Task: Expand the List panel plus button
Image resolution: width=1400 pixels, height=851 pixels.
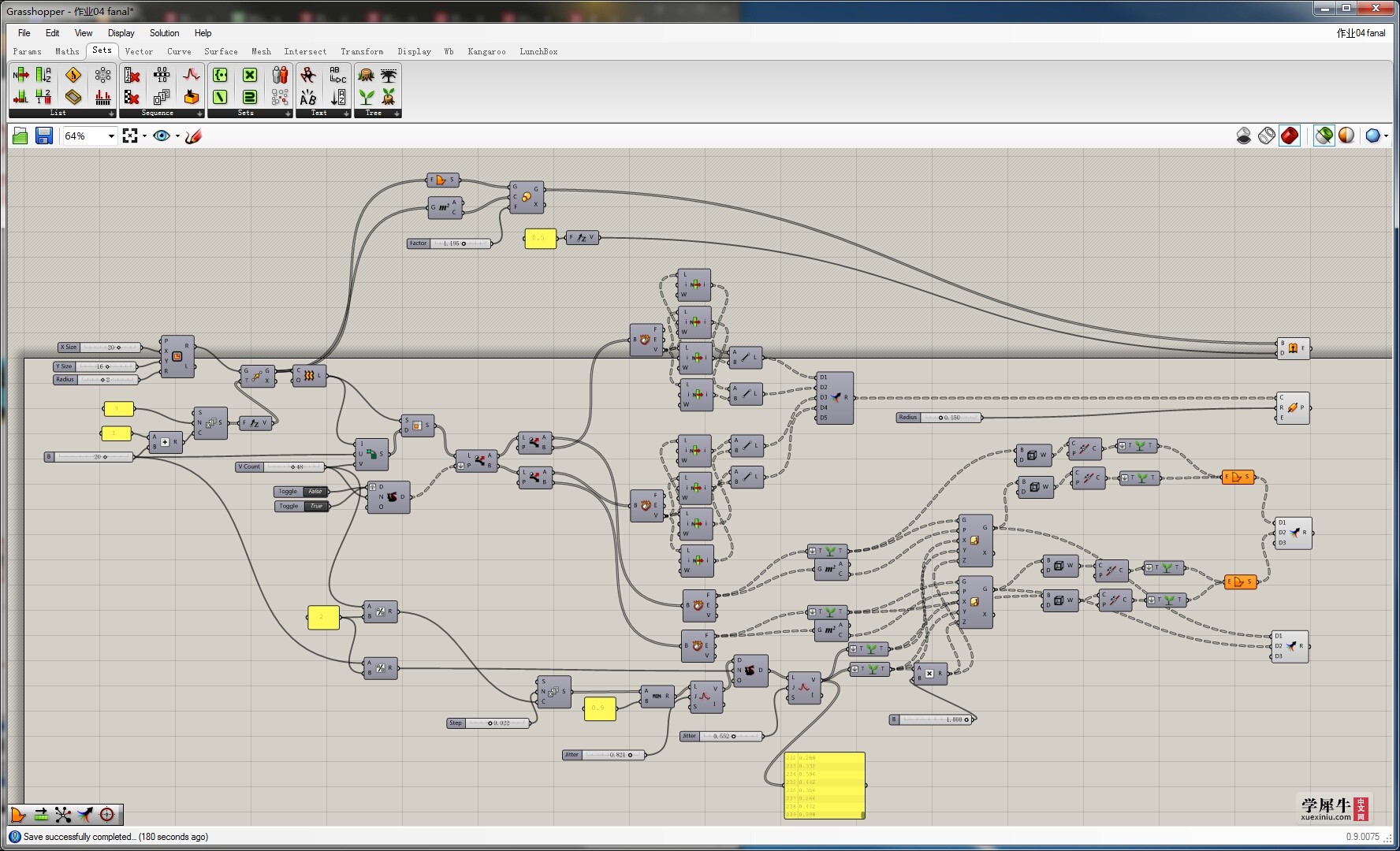Action: click(x=111, y=113)
